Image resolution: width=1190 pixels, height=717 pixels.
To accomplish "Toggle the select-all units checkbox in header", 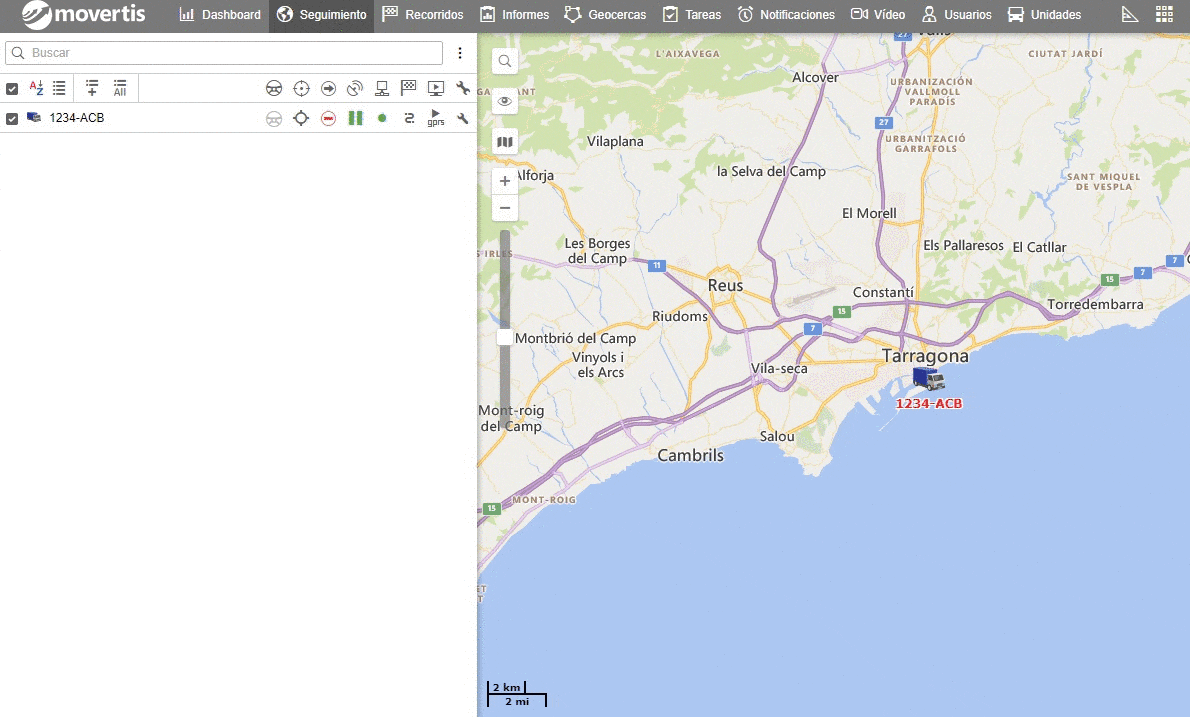I will point(12,88).
